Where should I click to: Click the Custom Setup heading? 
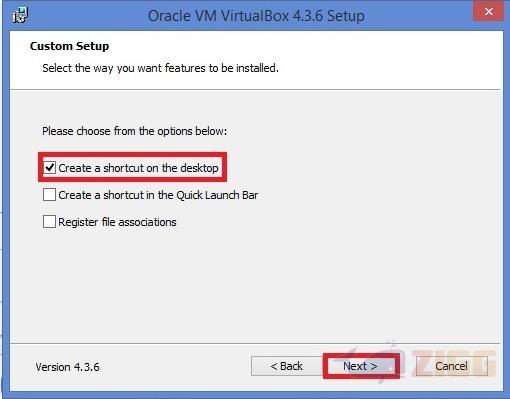[69, 46]
